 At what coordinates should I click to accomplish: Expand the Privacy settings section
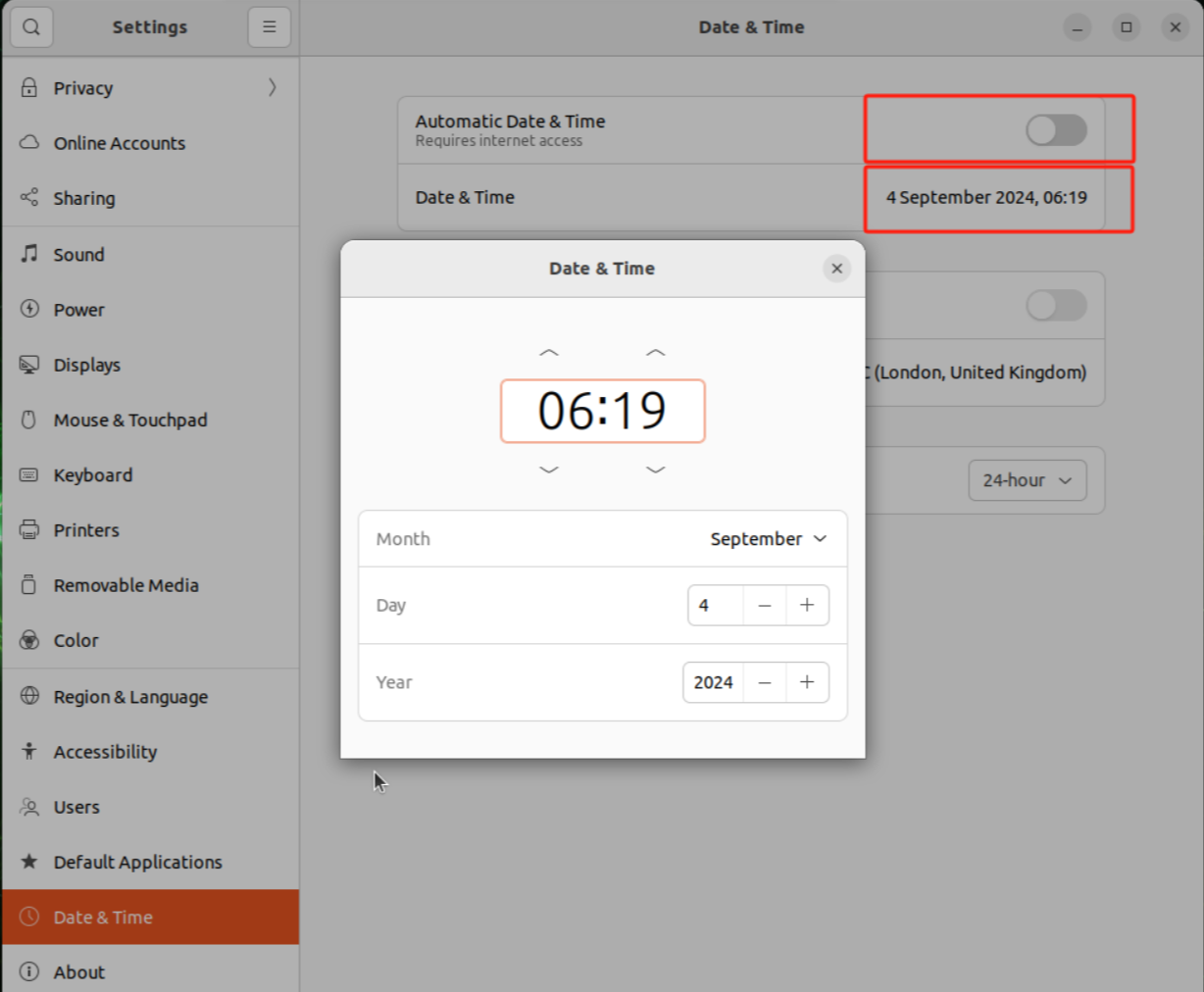(x=149, y=88)
